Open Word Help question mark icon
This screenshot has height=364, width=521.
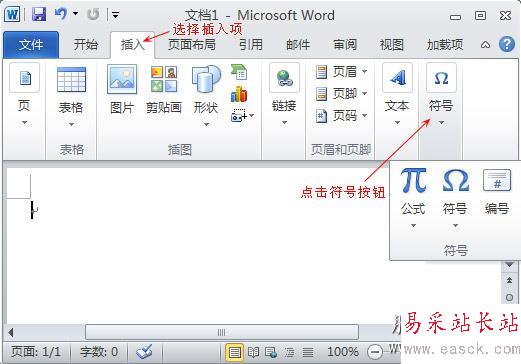click(507, 44)
